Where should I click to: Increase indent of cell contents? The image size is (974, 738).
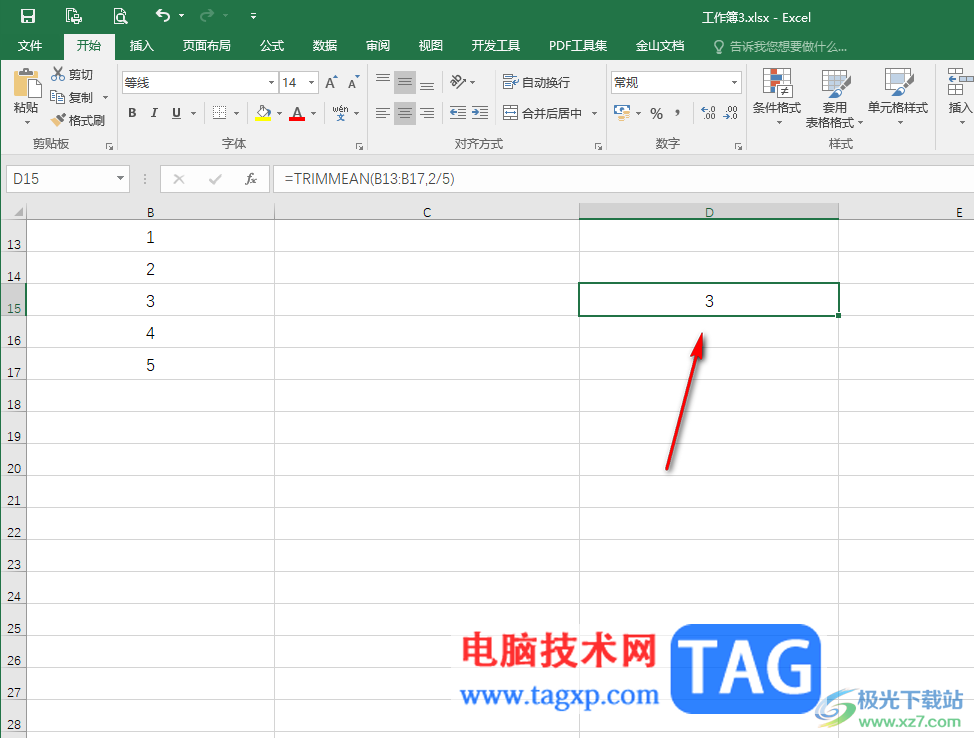(x=480, y=112)
